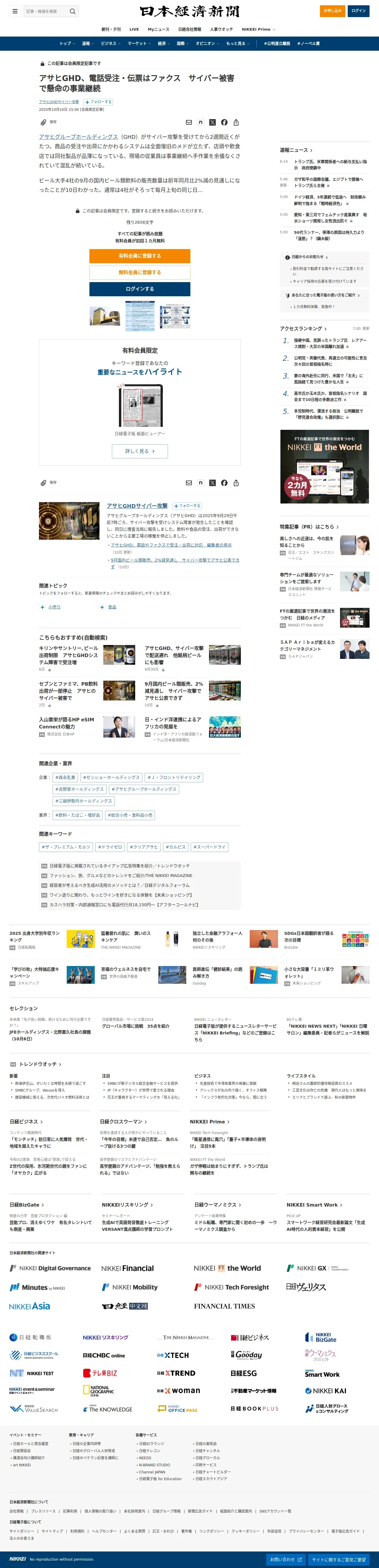Share on Facebook using the bottom icon
This screenshot has width=379, height=1568.
[224, 483]
